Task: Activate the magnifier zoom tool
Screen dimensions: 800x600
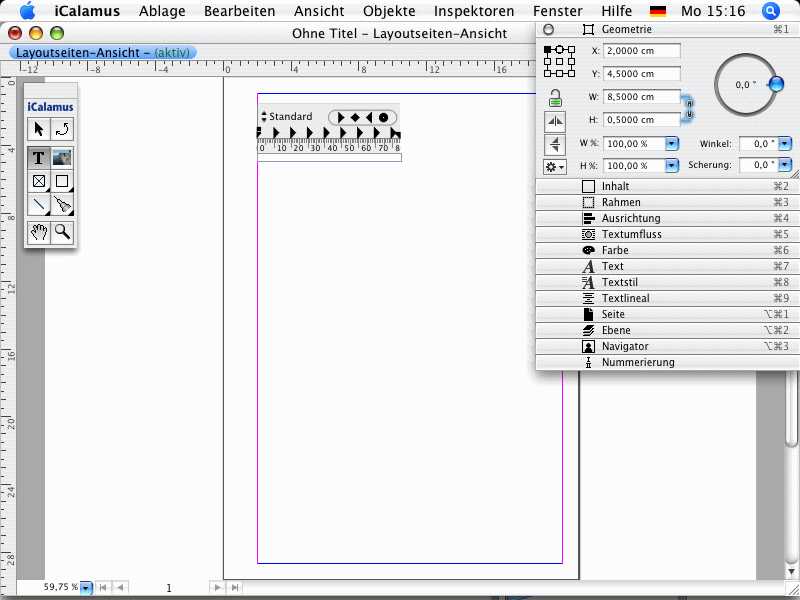Action: click(x=62, y=232)
